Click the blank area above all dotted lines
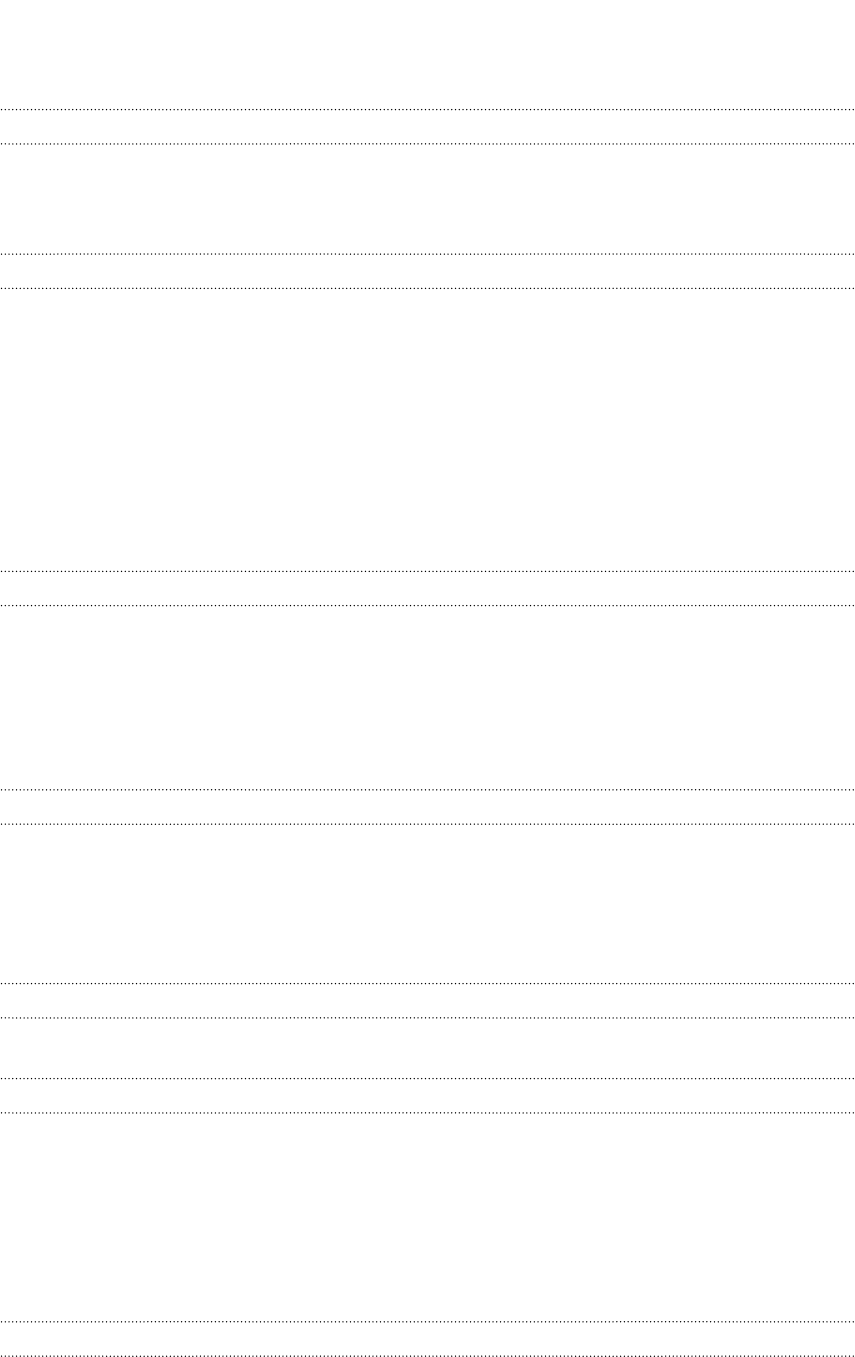 click(427, 54)
